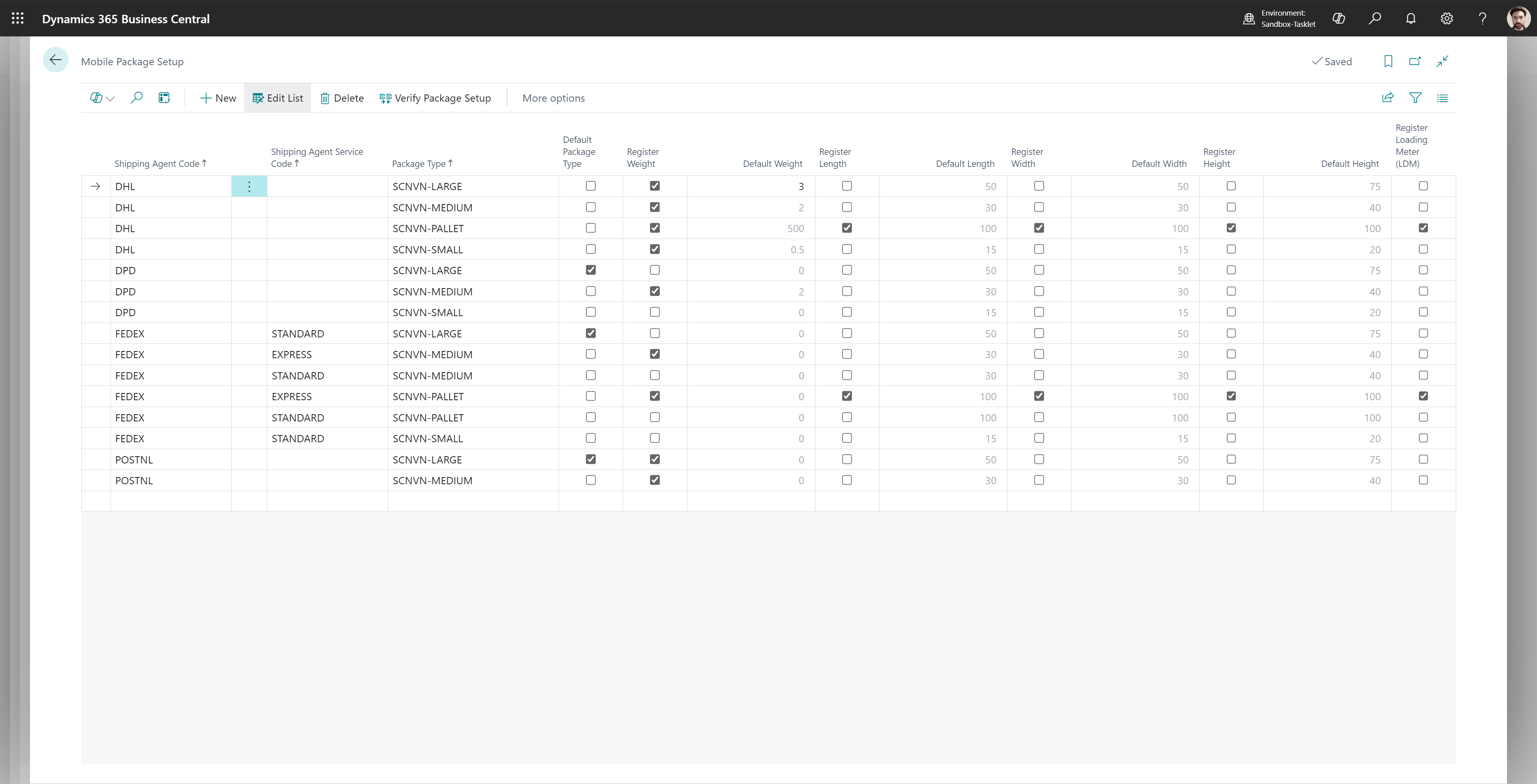Check Default Package Type for DPD SCNVN-MEDIUM
Screen dimensions: 1537x784
(x=590, y=291)
